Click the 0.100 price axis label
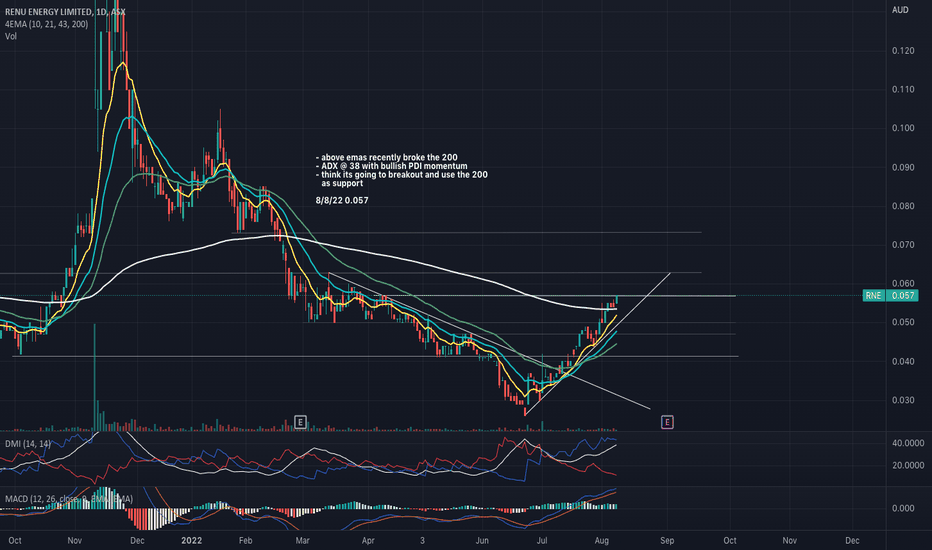The width and height of the screenshot is (932, 550). click(x=903, y=128)
